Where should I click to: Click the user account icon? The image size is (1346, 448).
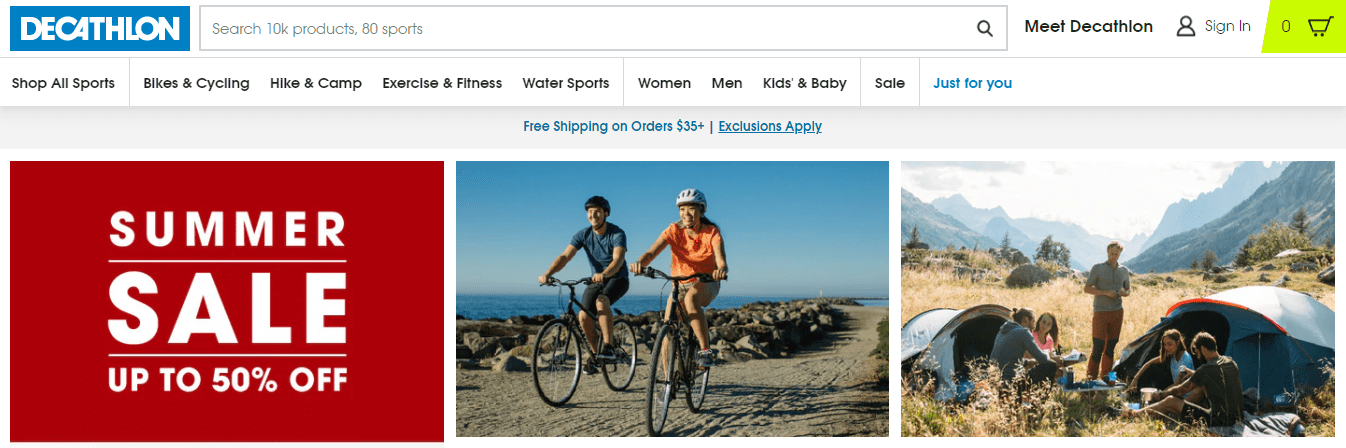tap(1186, 27)
